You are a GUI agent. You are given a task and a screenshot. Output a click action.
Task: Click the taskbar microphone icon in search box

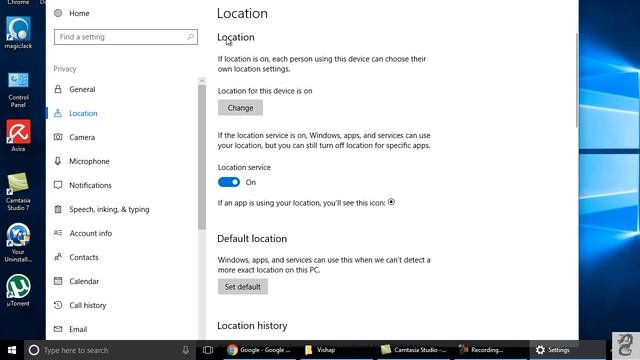pyautogui.click(x=185, y=350)
